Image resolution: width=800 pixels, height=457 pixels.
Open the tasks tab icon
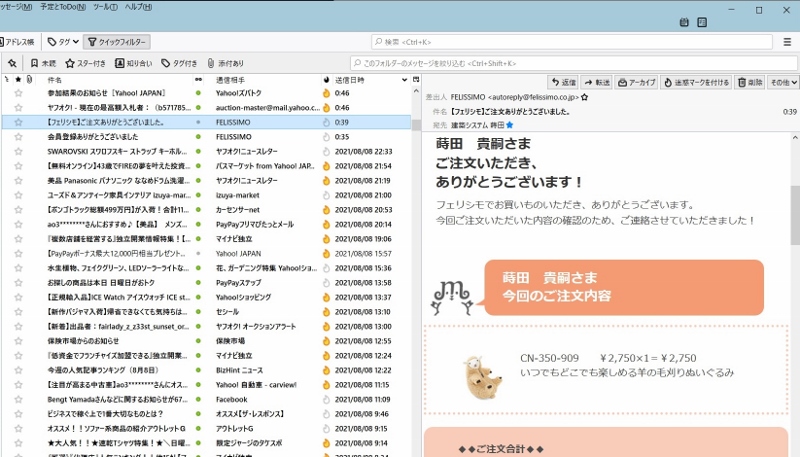(702, 22)
